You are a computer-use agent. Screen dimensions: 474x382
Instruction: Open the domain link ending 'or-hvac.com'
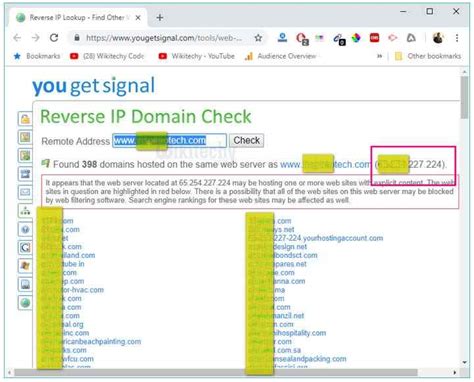[x=73, y=290]
